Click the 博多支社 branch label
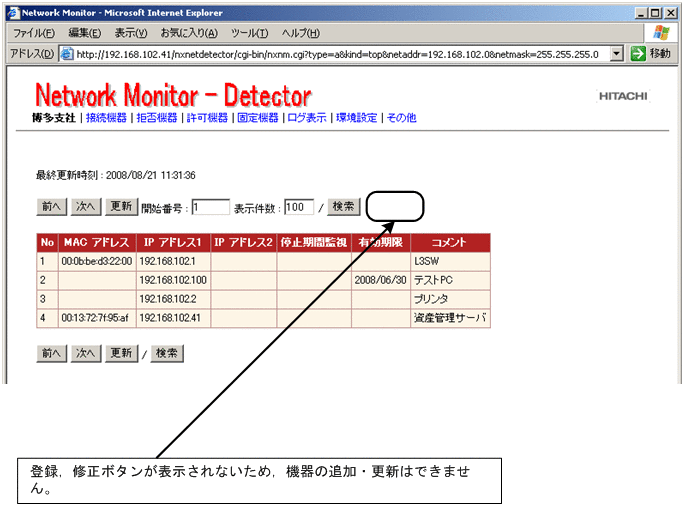685x507 pixels. (54, 117)
